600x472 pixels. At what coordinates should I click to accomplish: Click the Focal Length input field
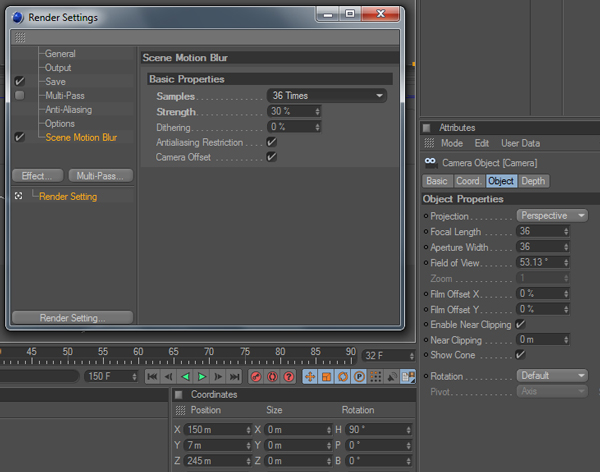[x=540, y=231]
